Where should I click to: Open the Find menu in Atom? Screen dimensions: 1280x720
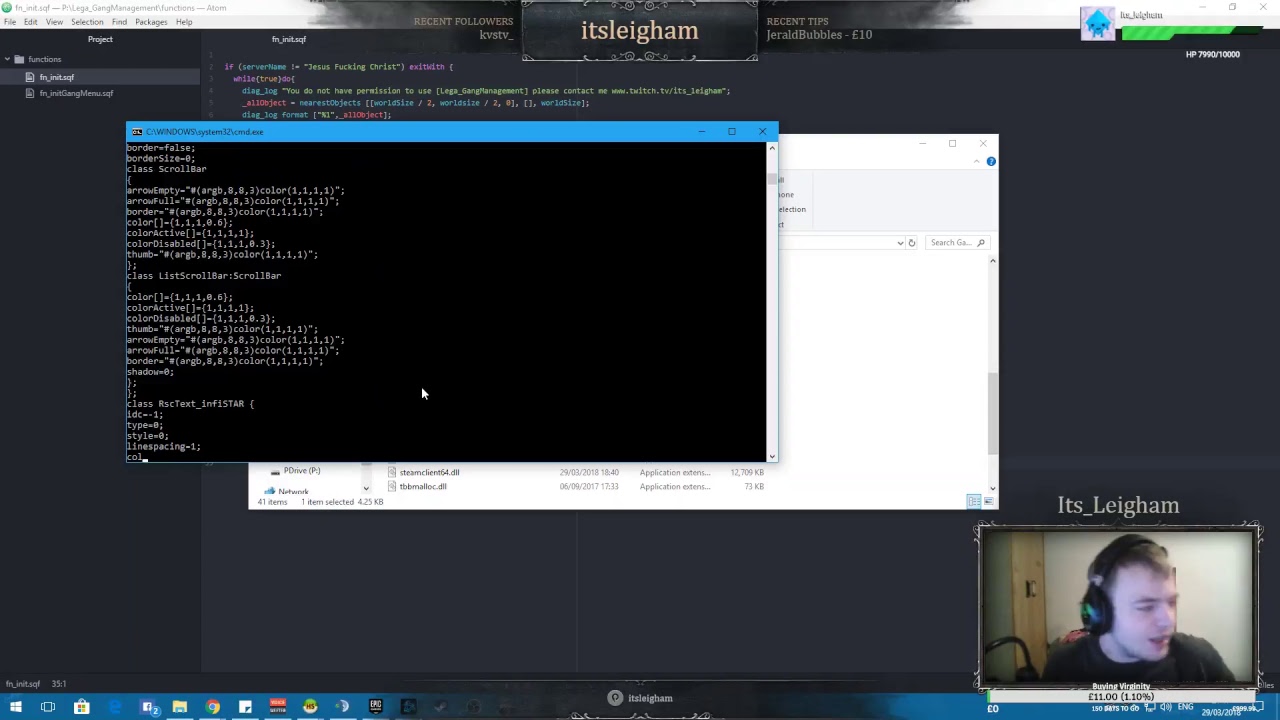(119, 22)
